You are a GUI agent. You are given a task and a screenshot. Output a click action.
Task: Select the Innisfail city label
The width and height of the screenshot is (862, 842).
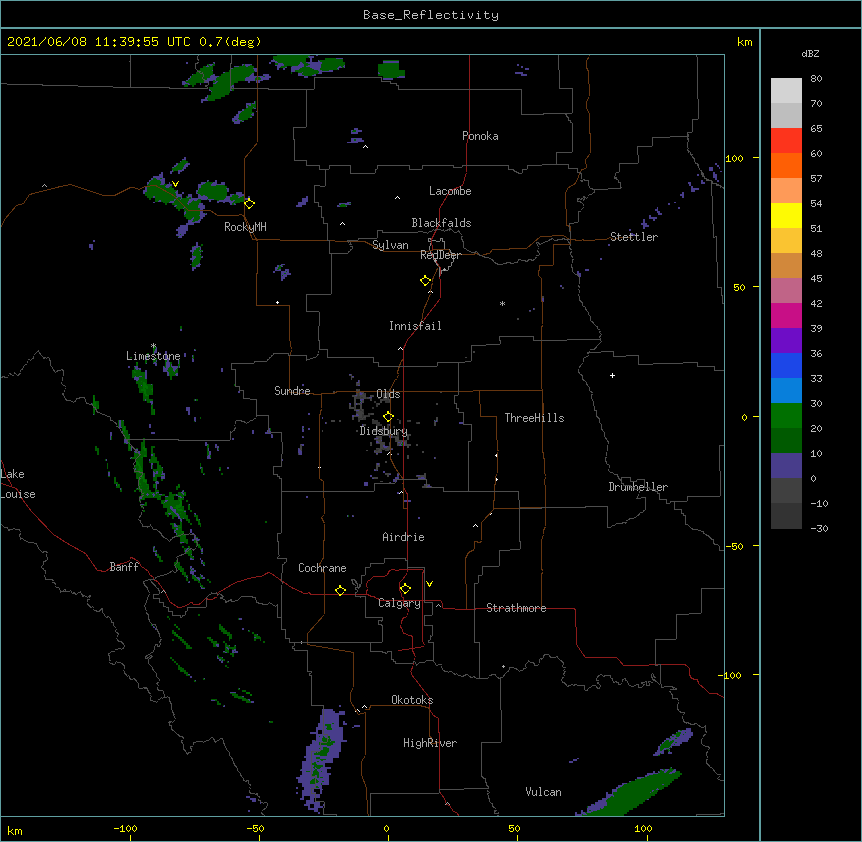415,326
